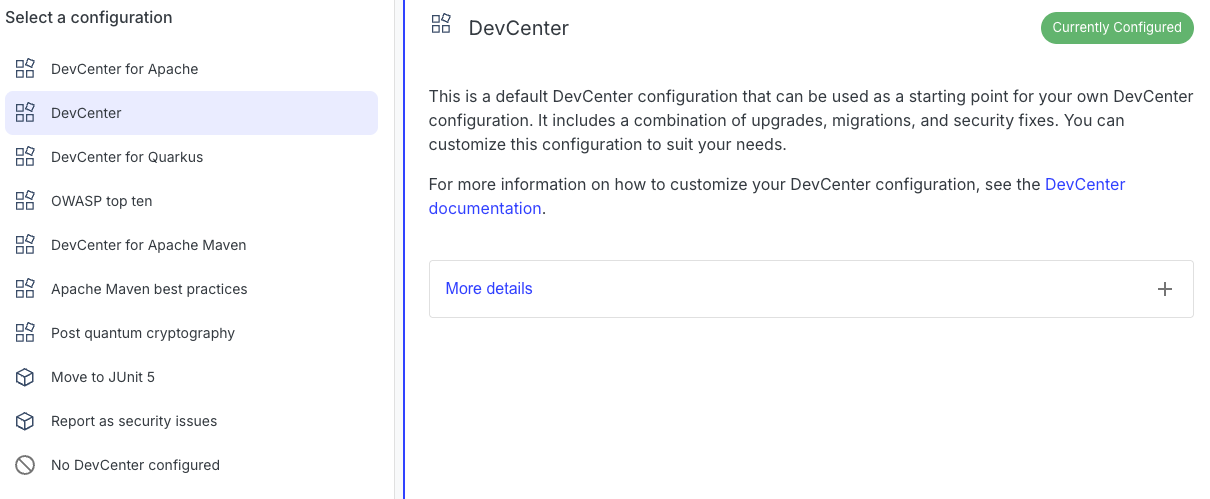The image size is (1210, 499).
Task: Select Post quantum cryptography configuration
Action: (x=191, y=333)
